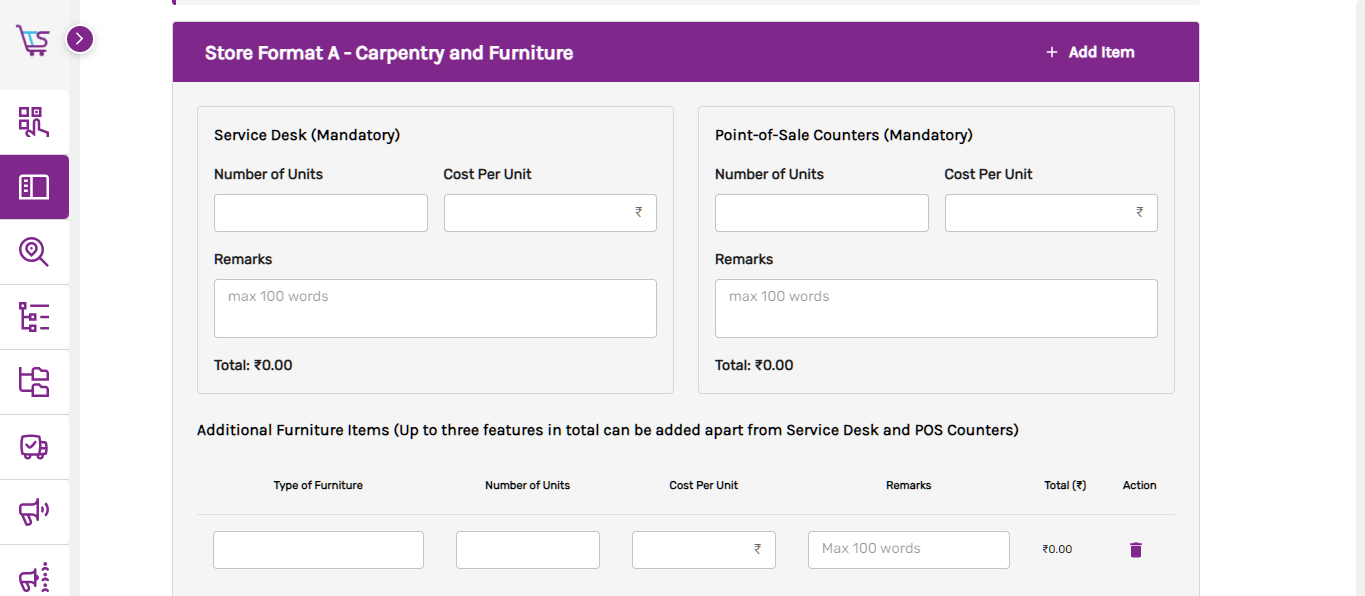1365x596 pixels.
Task: Delete the additional furniture row
Action: (1135, 550)
